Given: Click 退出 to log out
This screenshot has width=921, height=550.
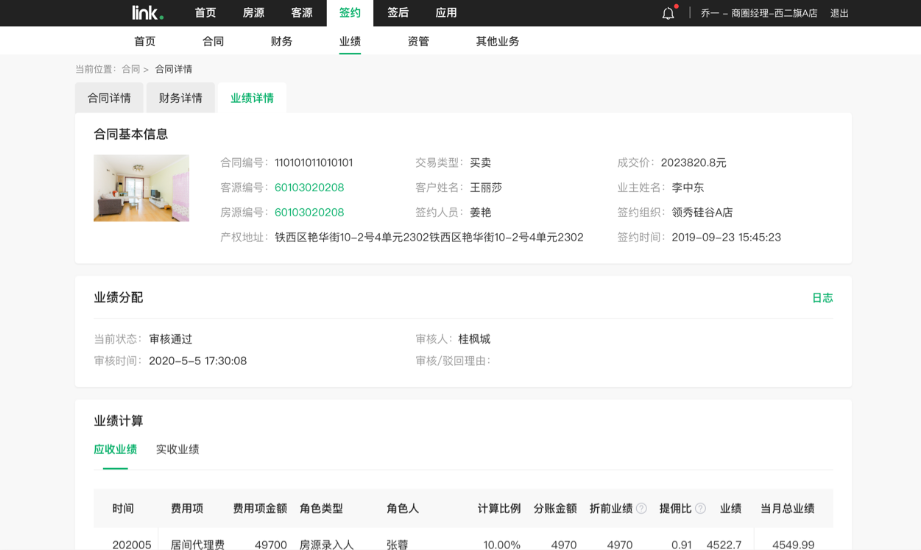Looking at the screenshot, I should click(x=839, y=13).
